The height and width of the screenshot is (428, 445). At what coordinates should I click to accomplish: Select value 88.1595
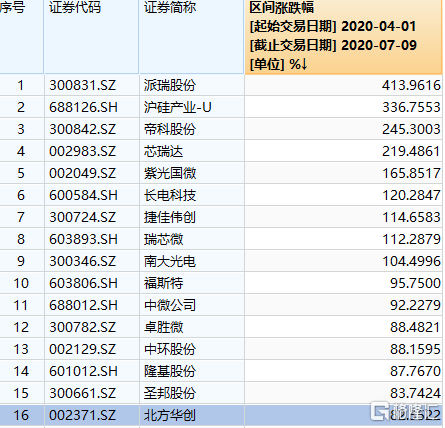click(x=415, y=349)
